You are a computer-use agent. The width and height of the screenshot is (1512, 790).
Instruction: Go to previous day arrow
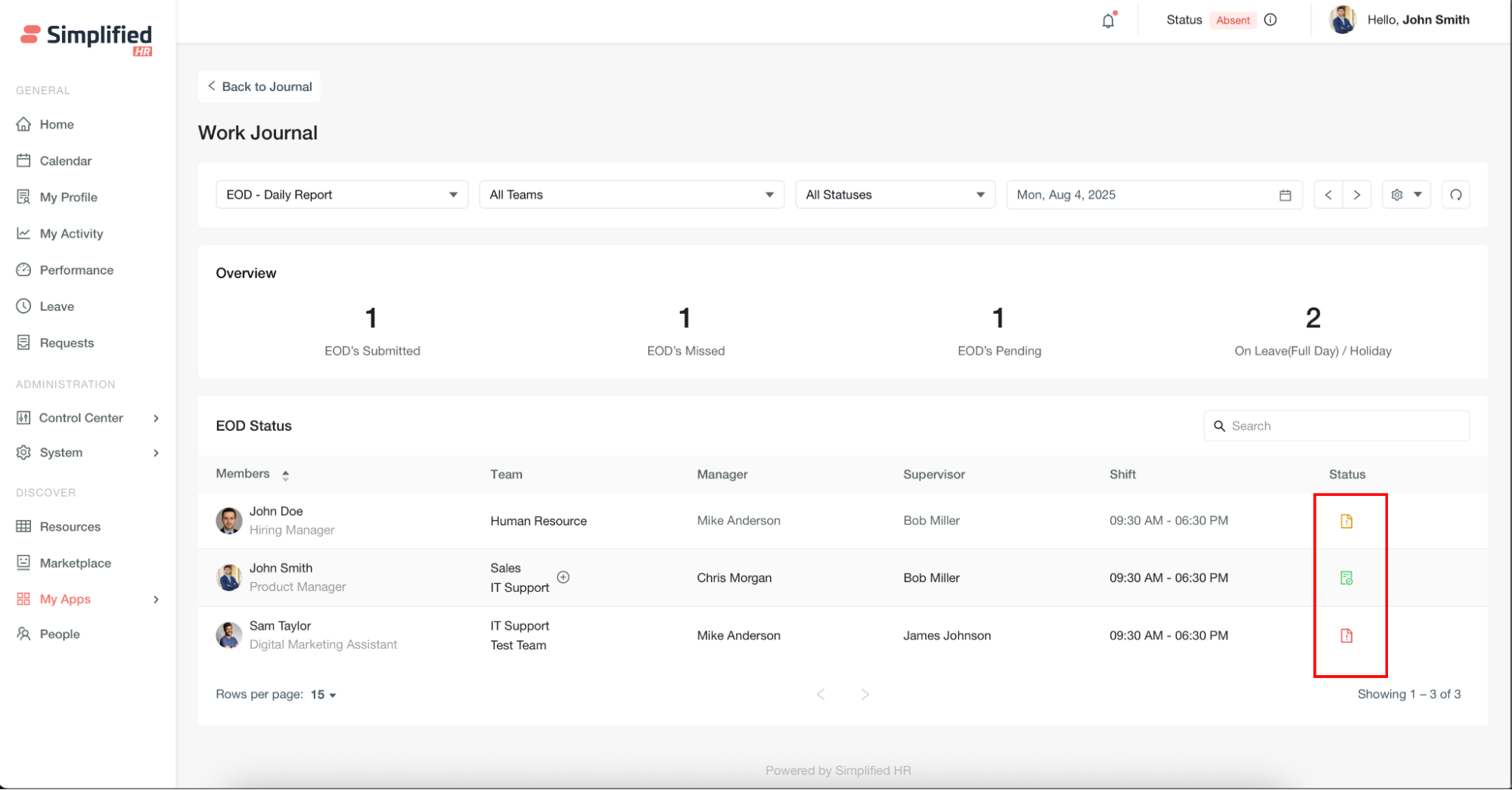pos(1328,195)
